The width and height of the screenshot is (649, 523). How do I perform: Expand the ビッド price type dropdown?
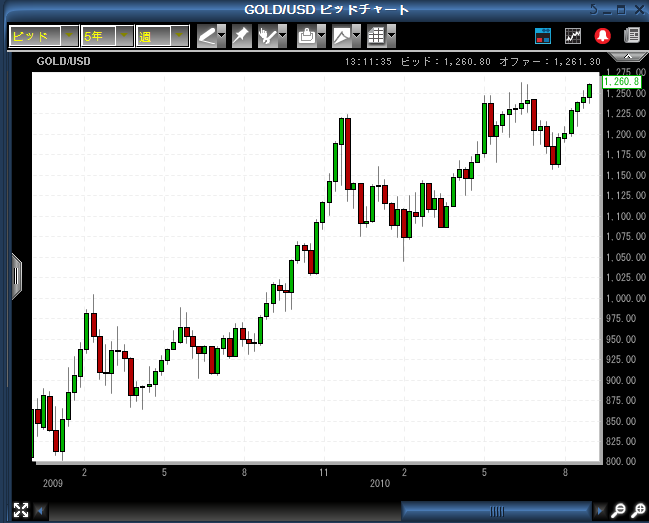point(68,36)
